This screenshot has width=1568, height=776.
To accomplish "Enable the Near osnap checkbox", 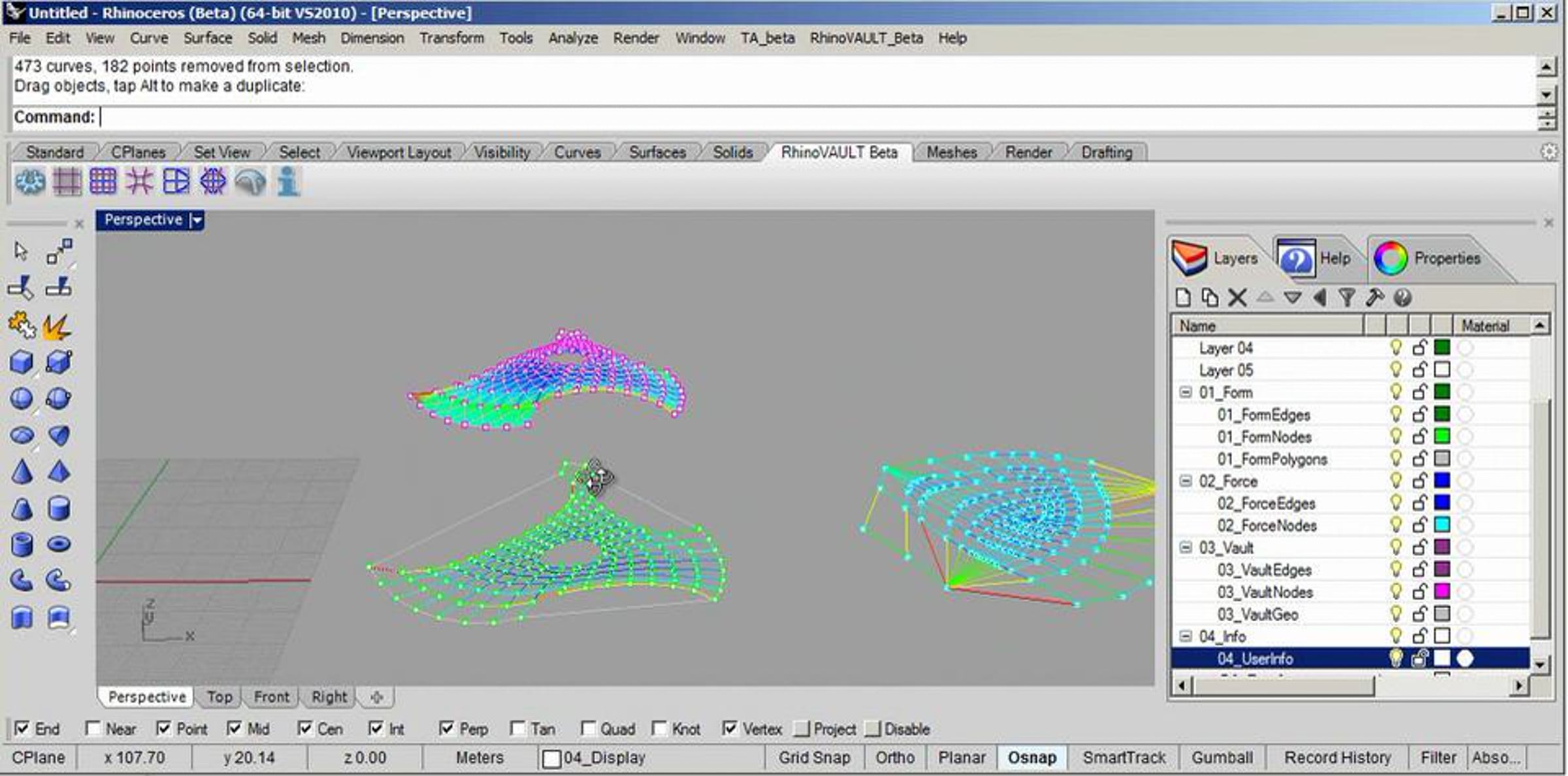I will coord(93,728).
